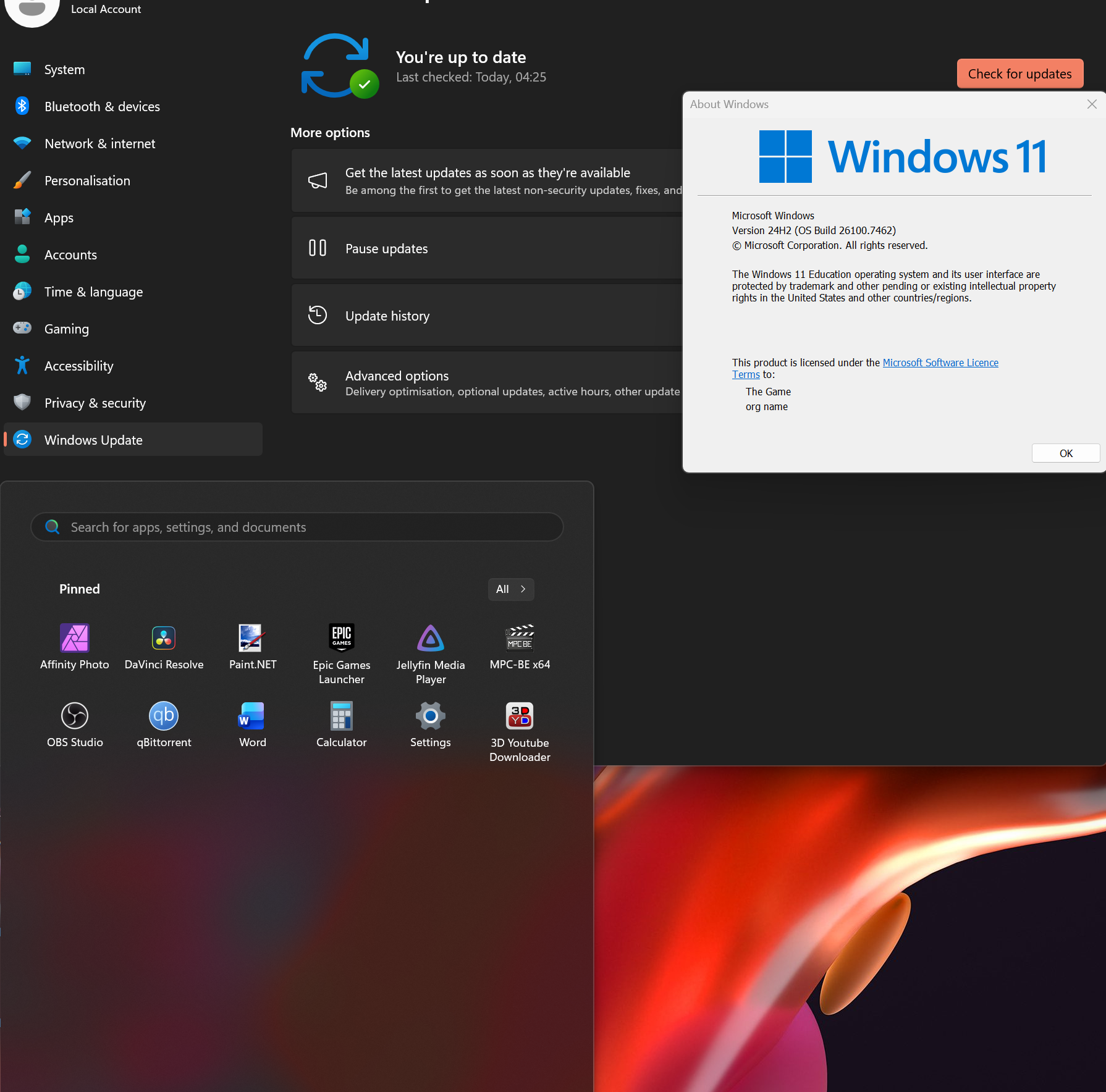This screenshot has width=1106, height=1092.
Task: Click the "Pinned" heading in Start menu
Action: tap(80, 589)
